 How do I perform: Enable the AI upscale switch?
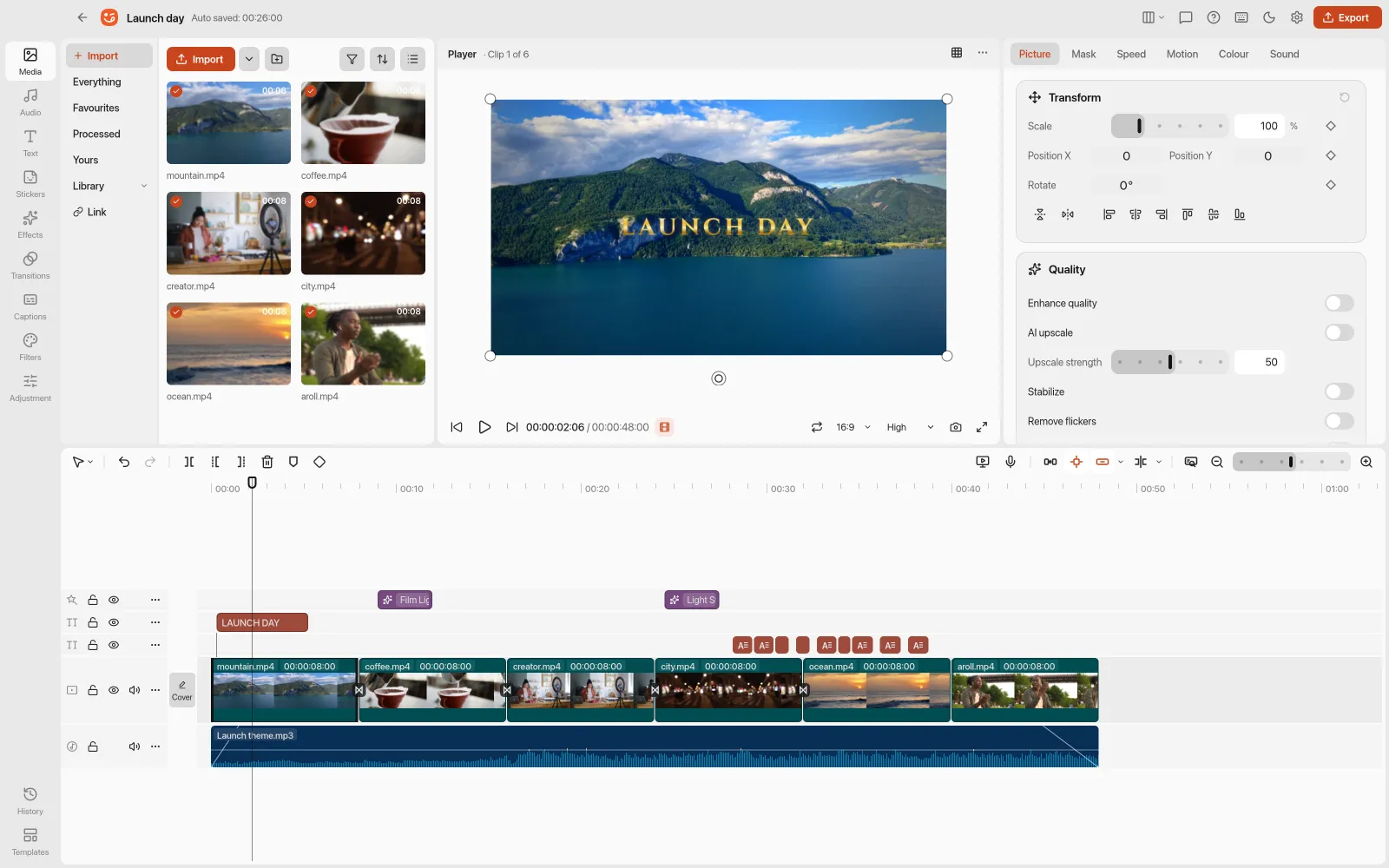point(1340,332)
